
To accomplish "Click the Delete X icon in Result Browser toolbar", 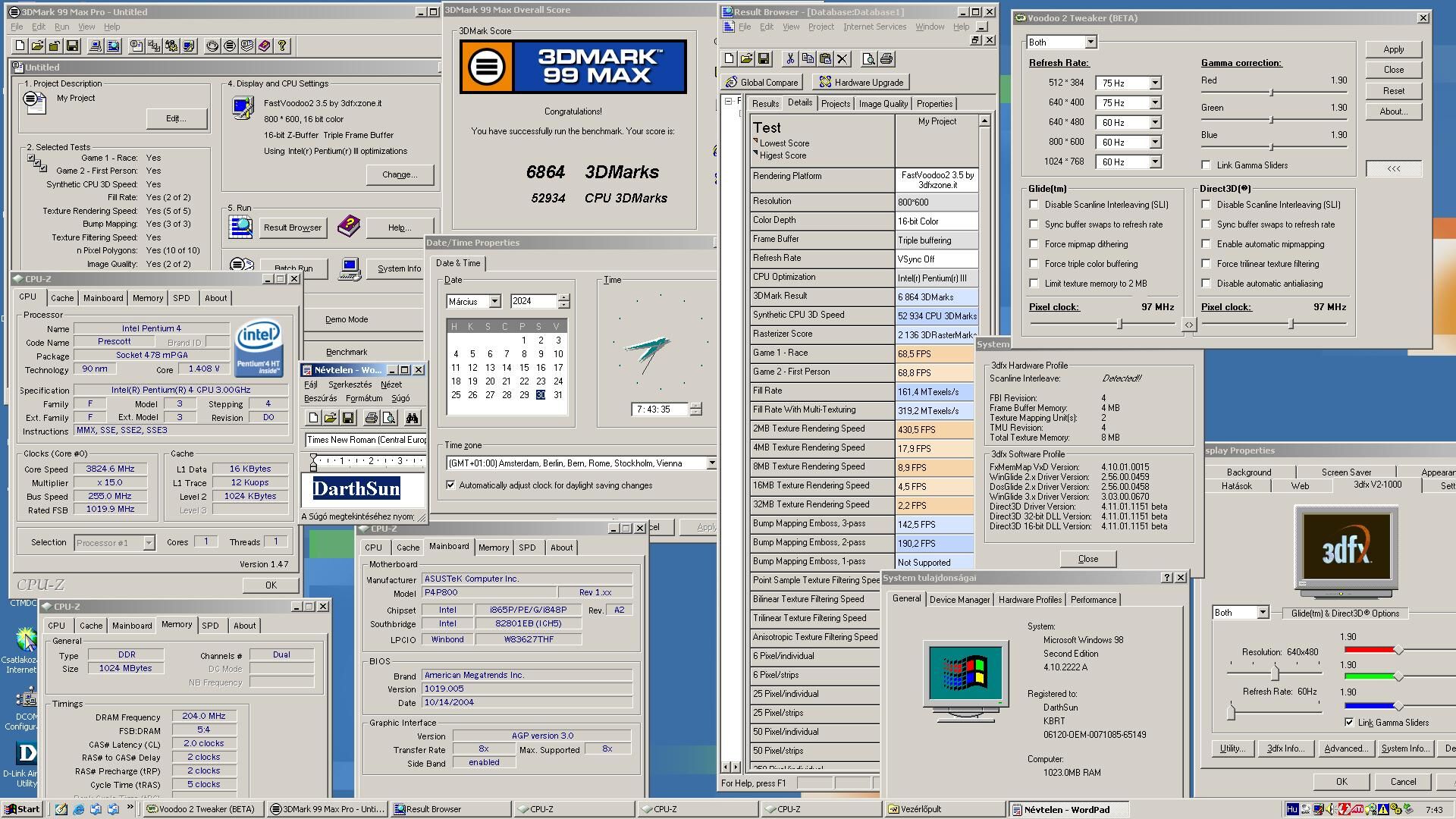I will coord(843,58).
